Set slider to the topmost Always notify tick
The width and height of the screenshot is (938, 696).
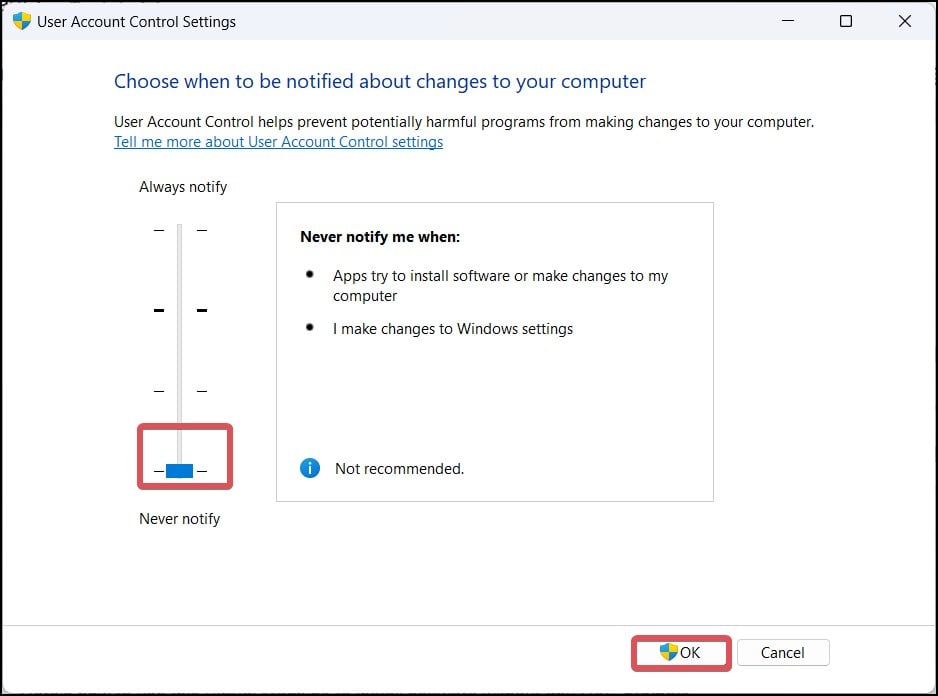coord(180,231)
